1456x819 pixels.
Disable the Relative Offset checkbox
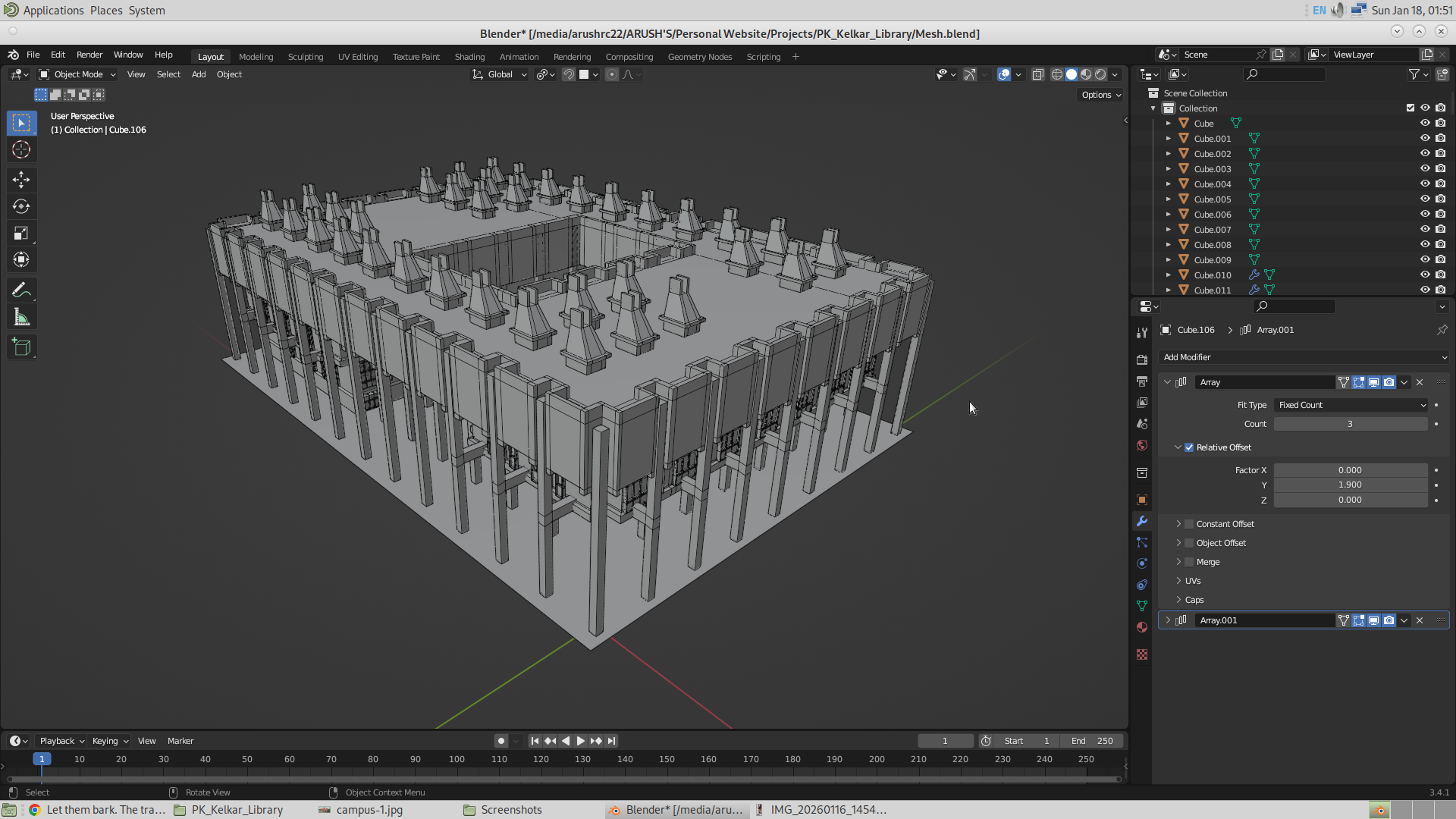point(1189,447)
